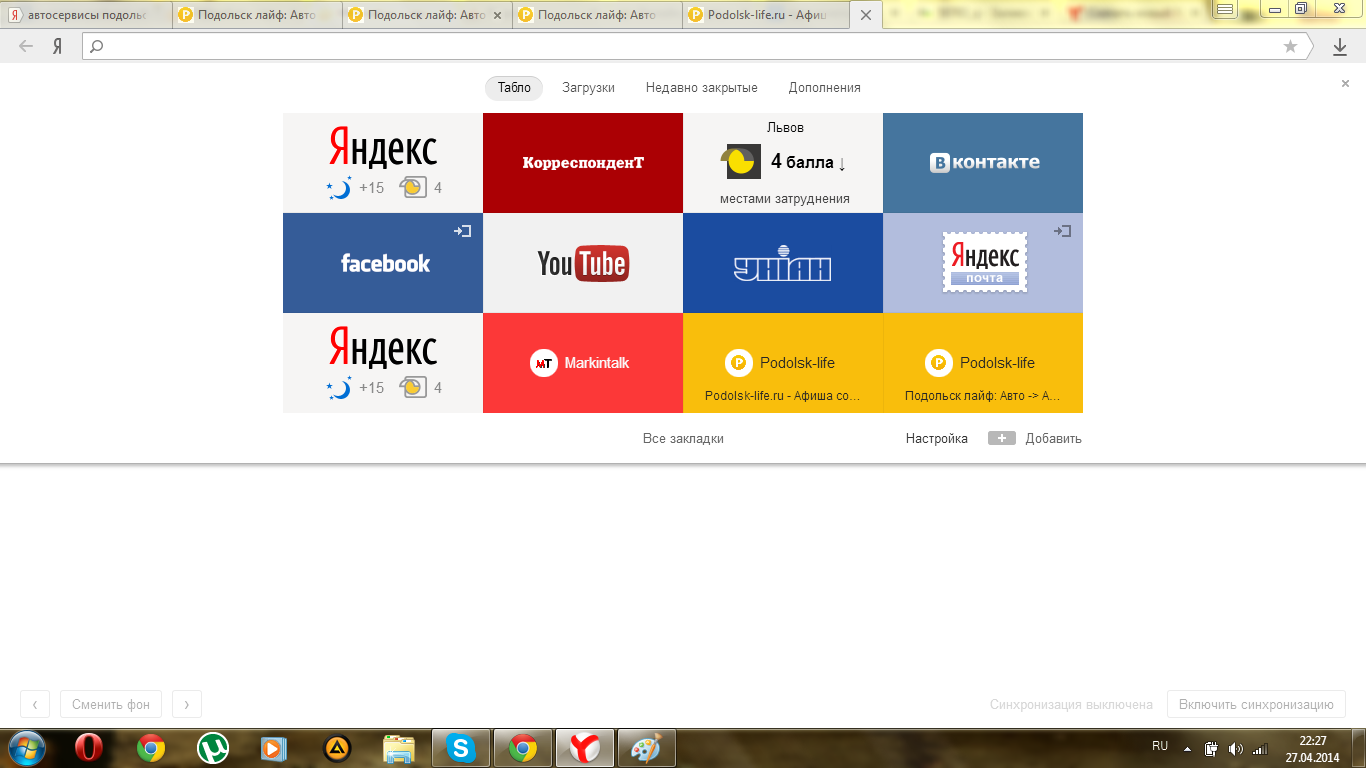Open Podolsk-life tile captioned Афиша
1366x768 pixels.
783,363
